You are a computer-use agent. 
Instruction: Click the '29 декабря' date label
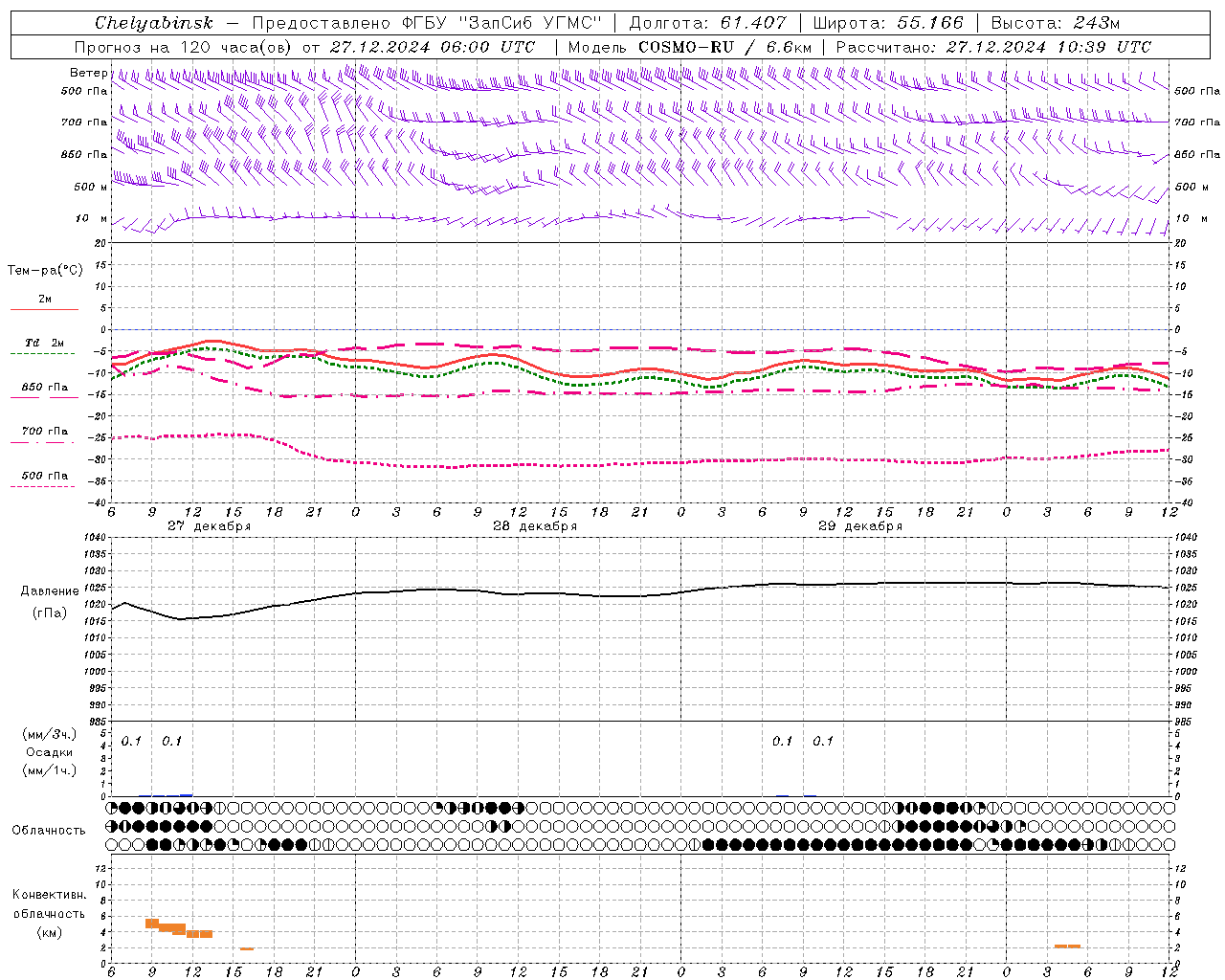(860, 526)
